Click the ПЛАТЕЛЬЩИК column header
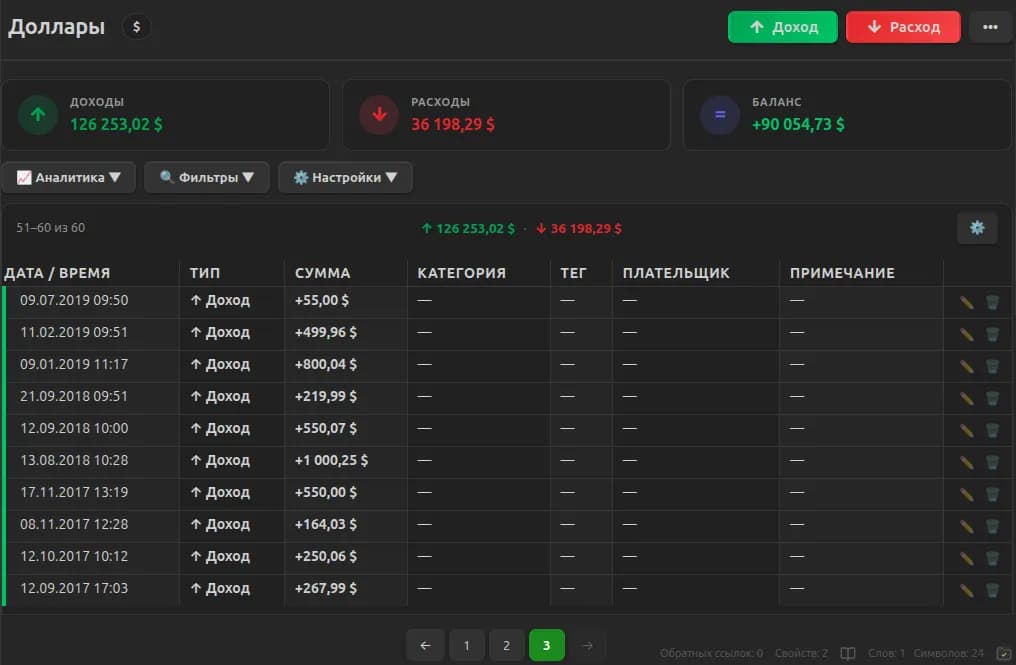 tap(676, 273)
